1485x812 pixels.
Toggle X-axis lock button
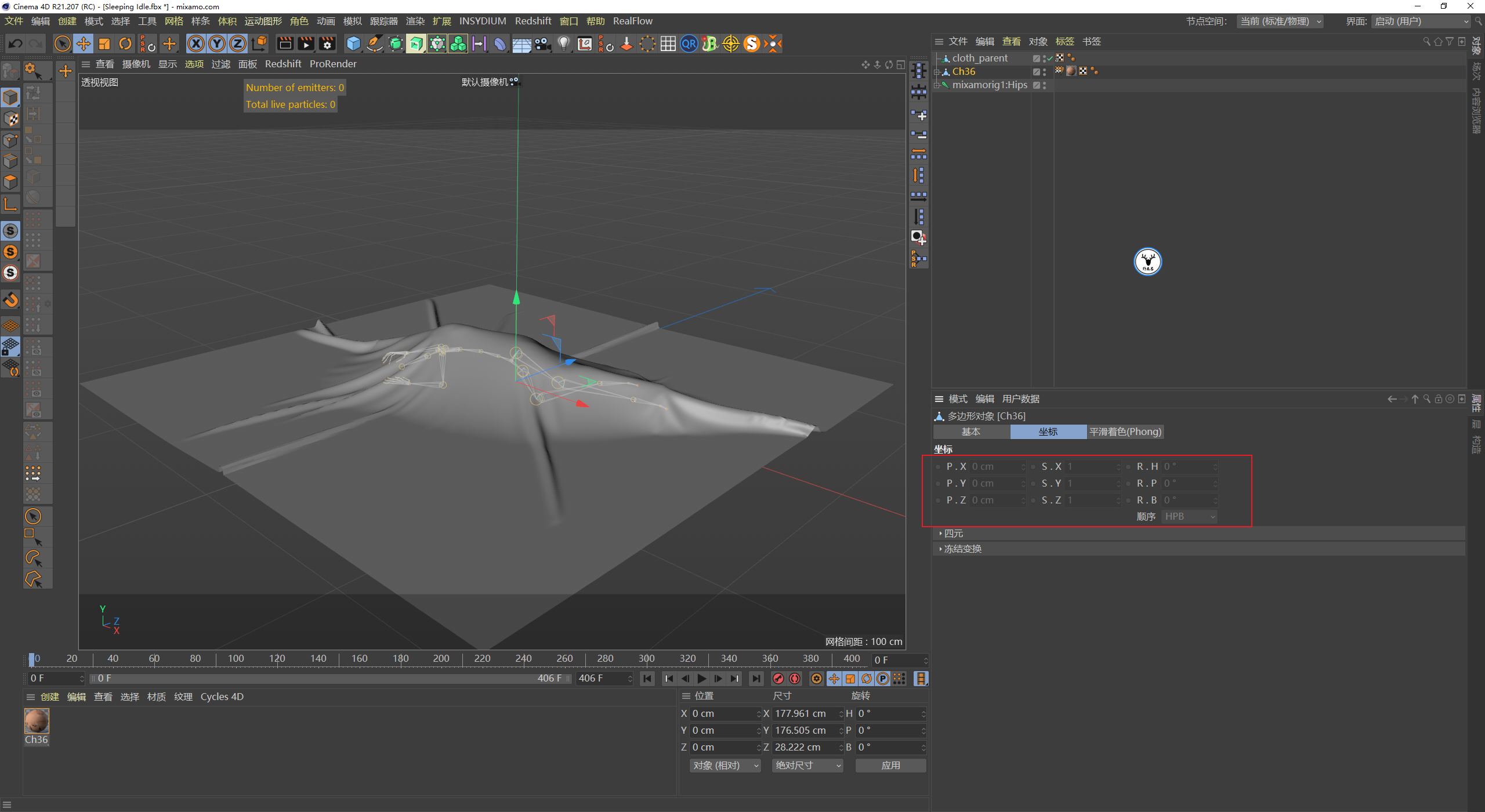[196, 44]
